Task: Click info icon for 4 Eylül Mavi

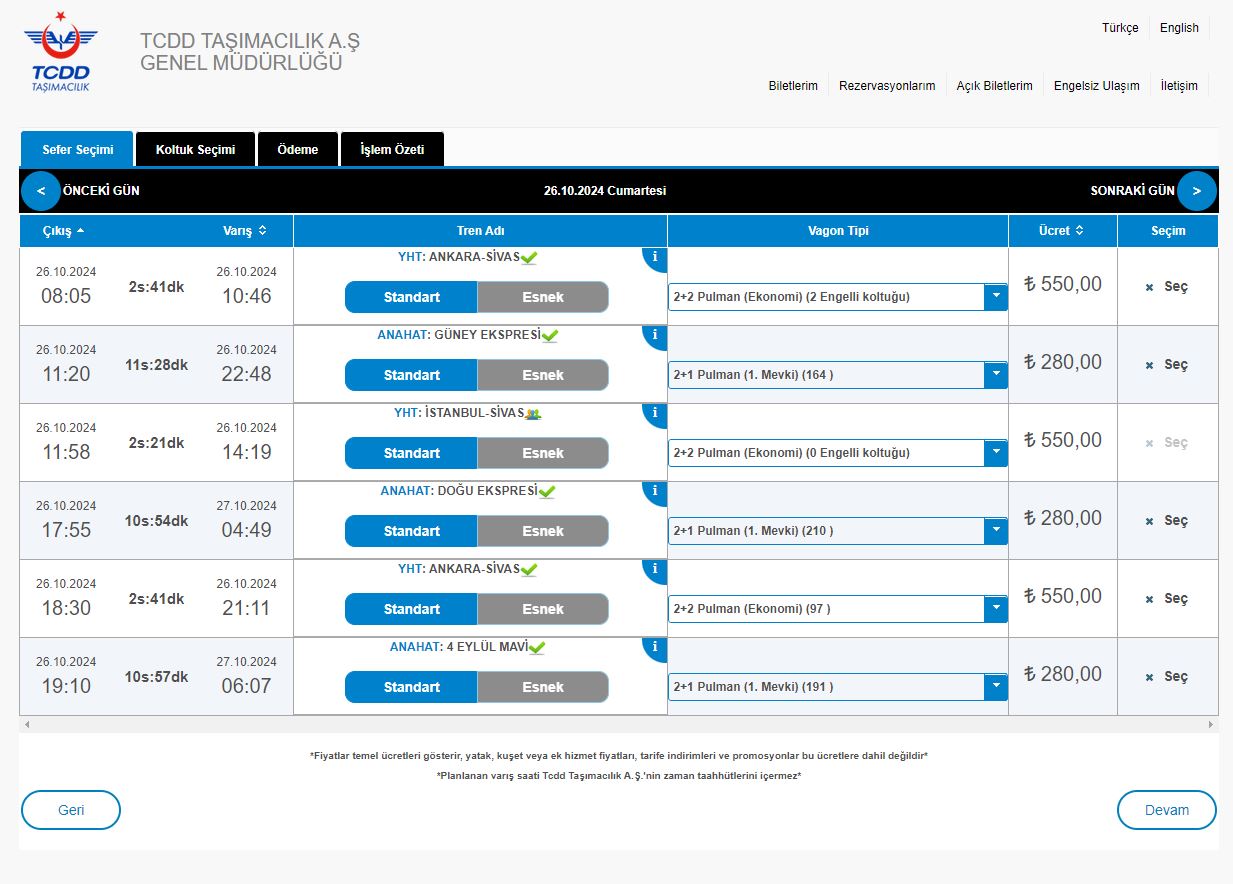Action: 655,648
